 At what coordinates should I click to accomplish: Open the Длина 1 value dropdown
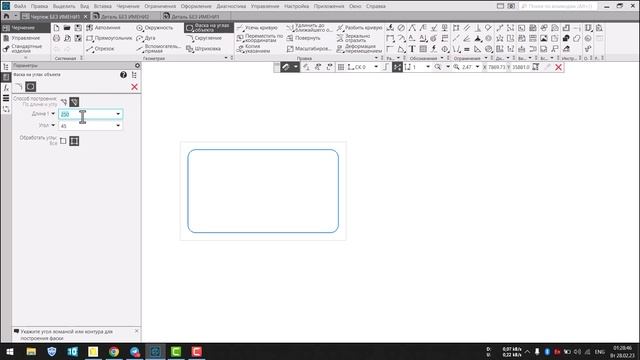point(118,114)
